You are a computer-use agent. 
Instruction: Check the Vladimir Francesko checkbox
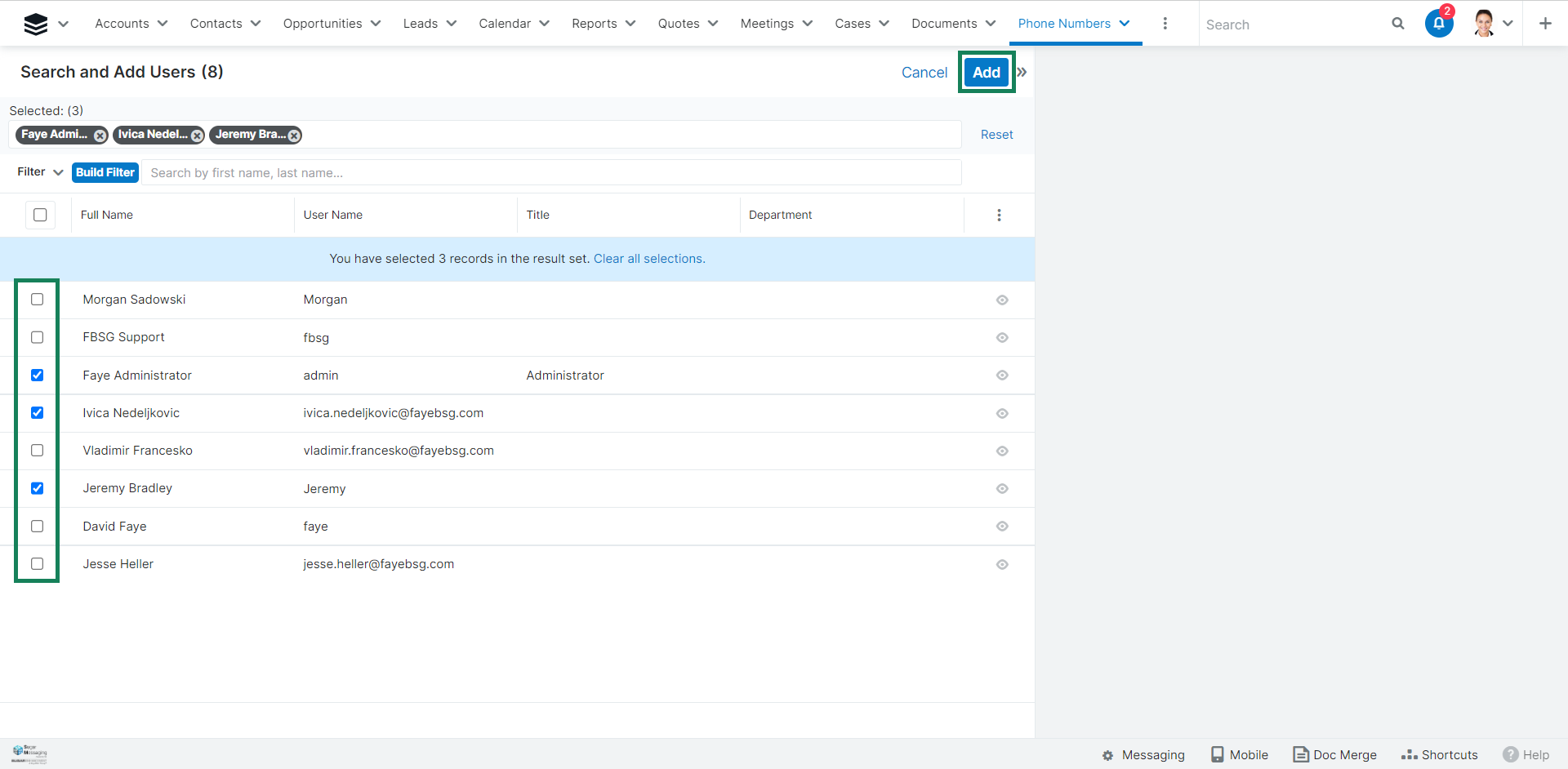(38, 451)
